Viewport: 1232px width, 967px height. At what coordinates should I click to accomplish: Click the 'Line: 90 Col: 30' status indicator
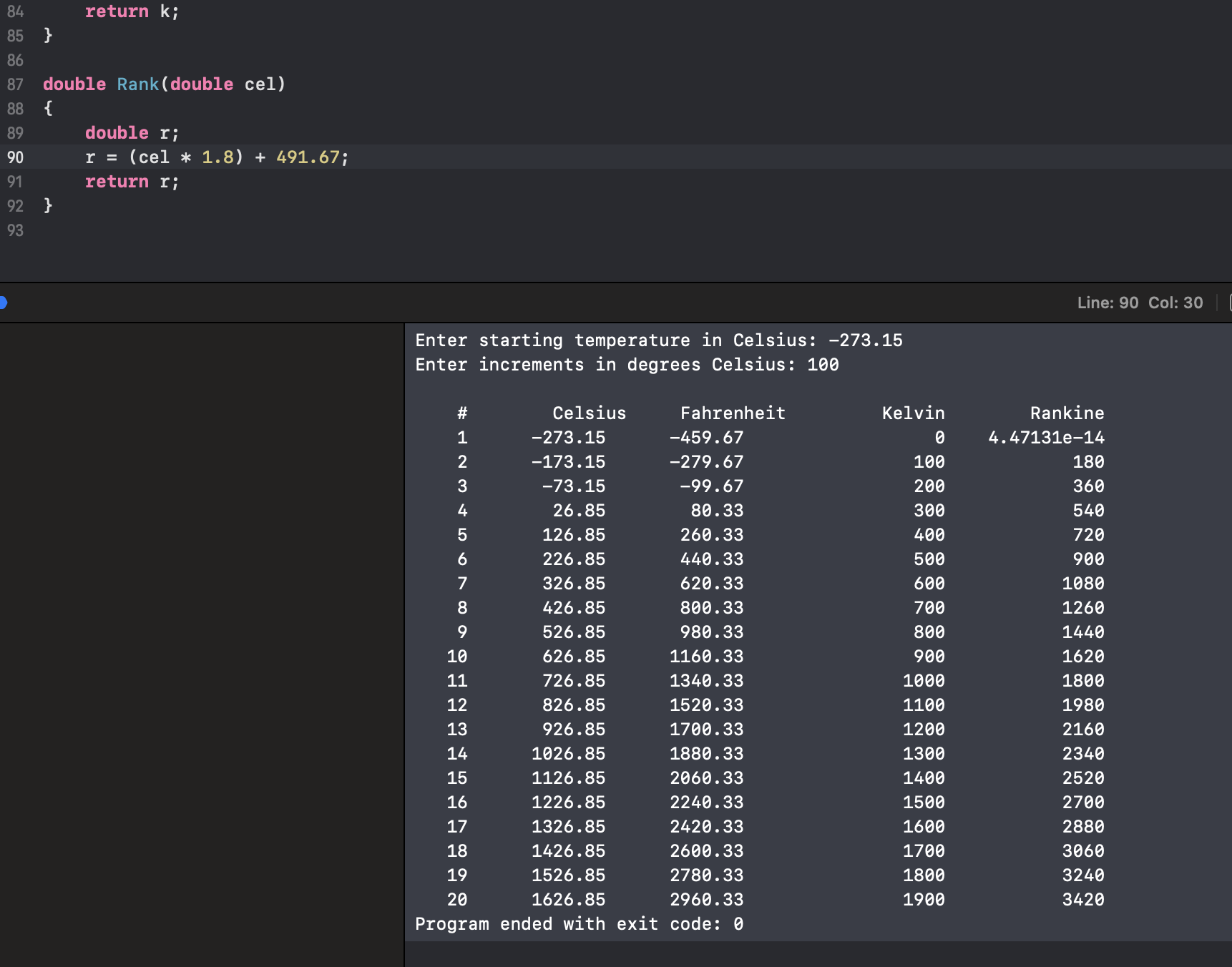[x=1140, y=303]
